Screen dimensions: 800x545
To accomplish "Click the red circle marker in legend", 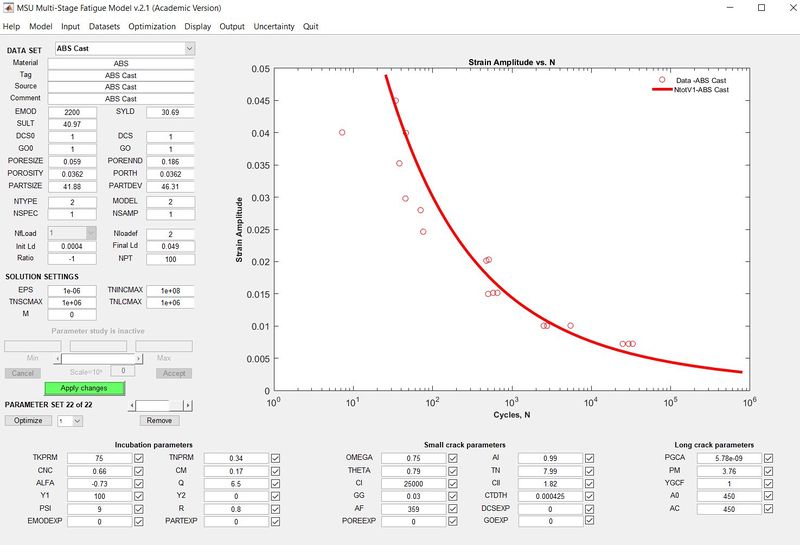I will [x=661, y=79].
